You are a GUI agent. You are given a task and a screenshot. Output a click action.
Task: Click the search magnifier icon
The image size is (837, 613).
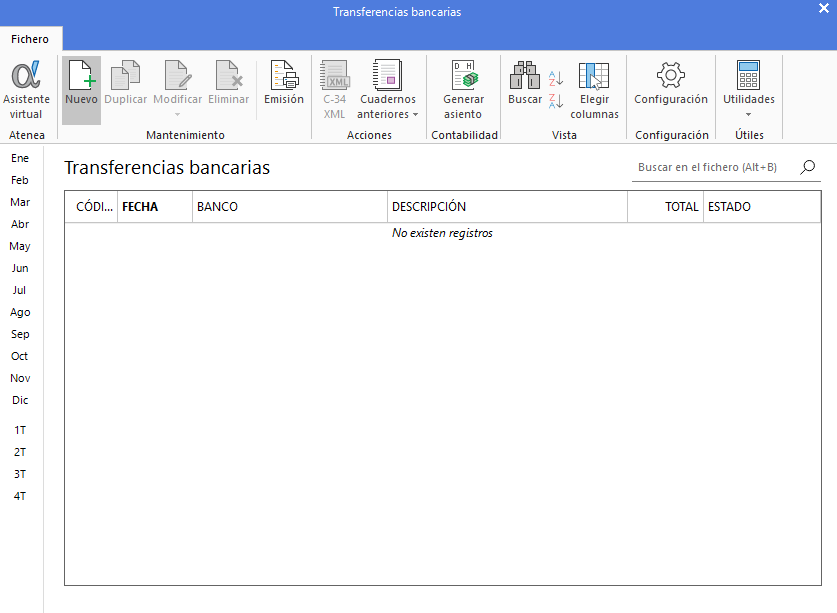[x=808, y=167]
